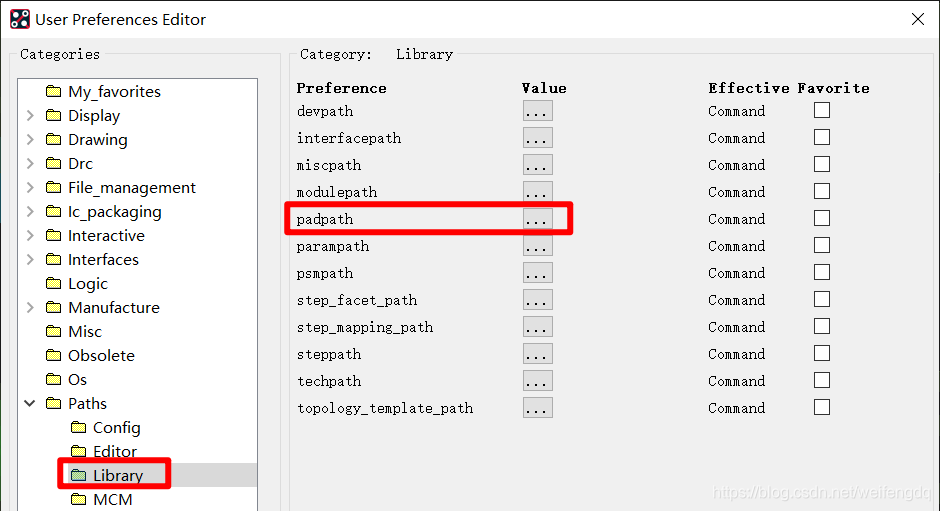Viewport: 940px width, 511px height.
Task: Open the steppath value editor button
Action: pos(537,354)
